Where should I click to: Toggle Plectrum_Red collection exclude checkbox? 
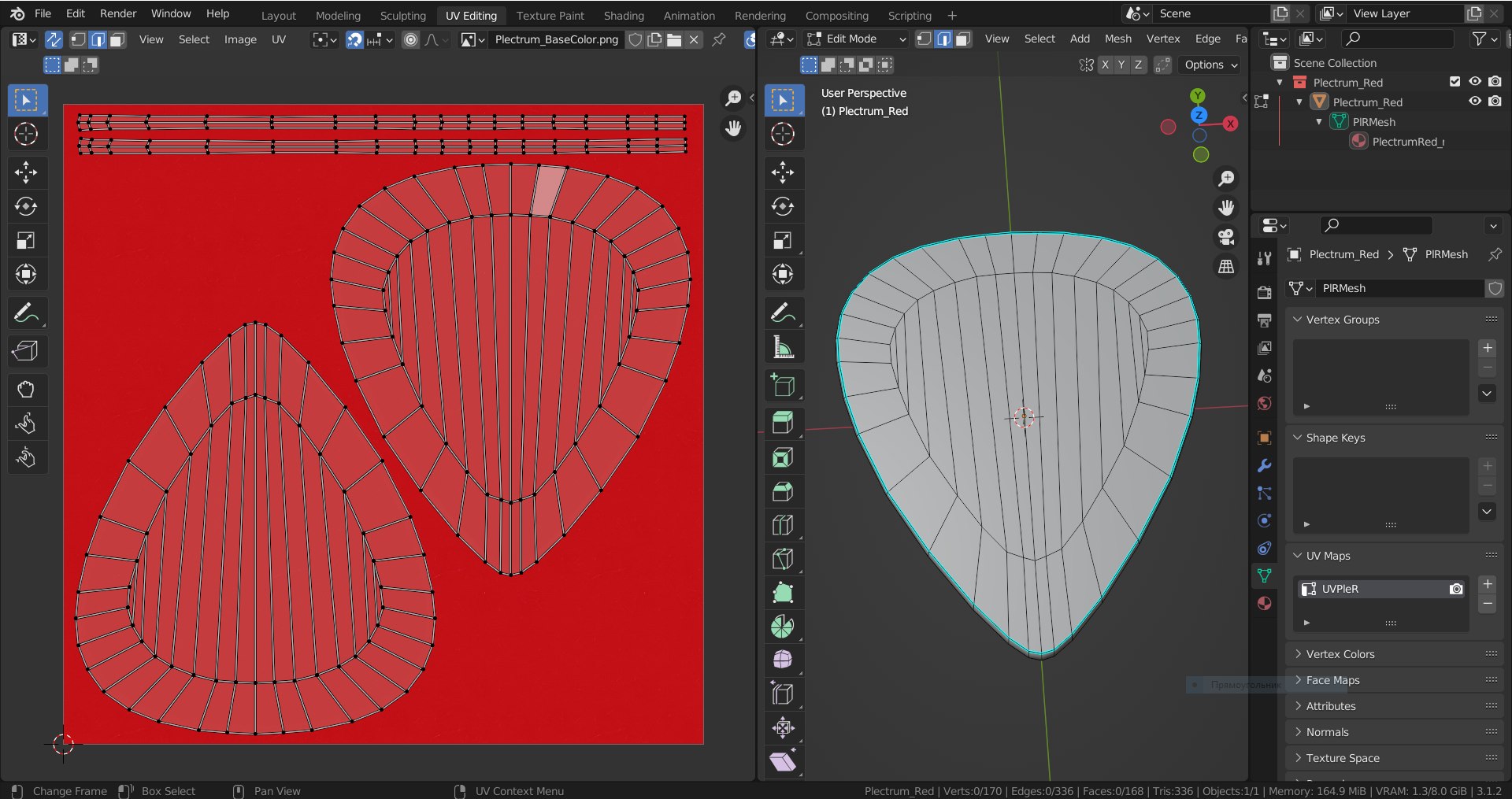point(1455,82)
